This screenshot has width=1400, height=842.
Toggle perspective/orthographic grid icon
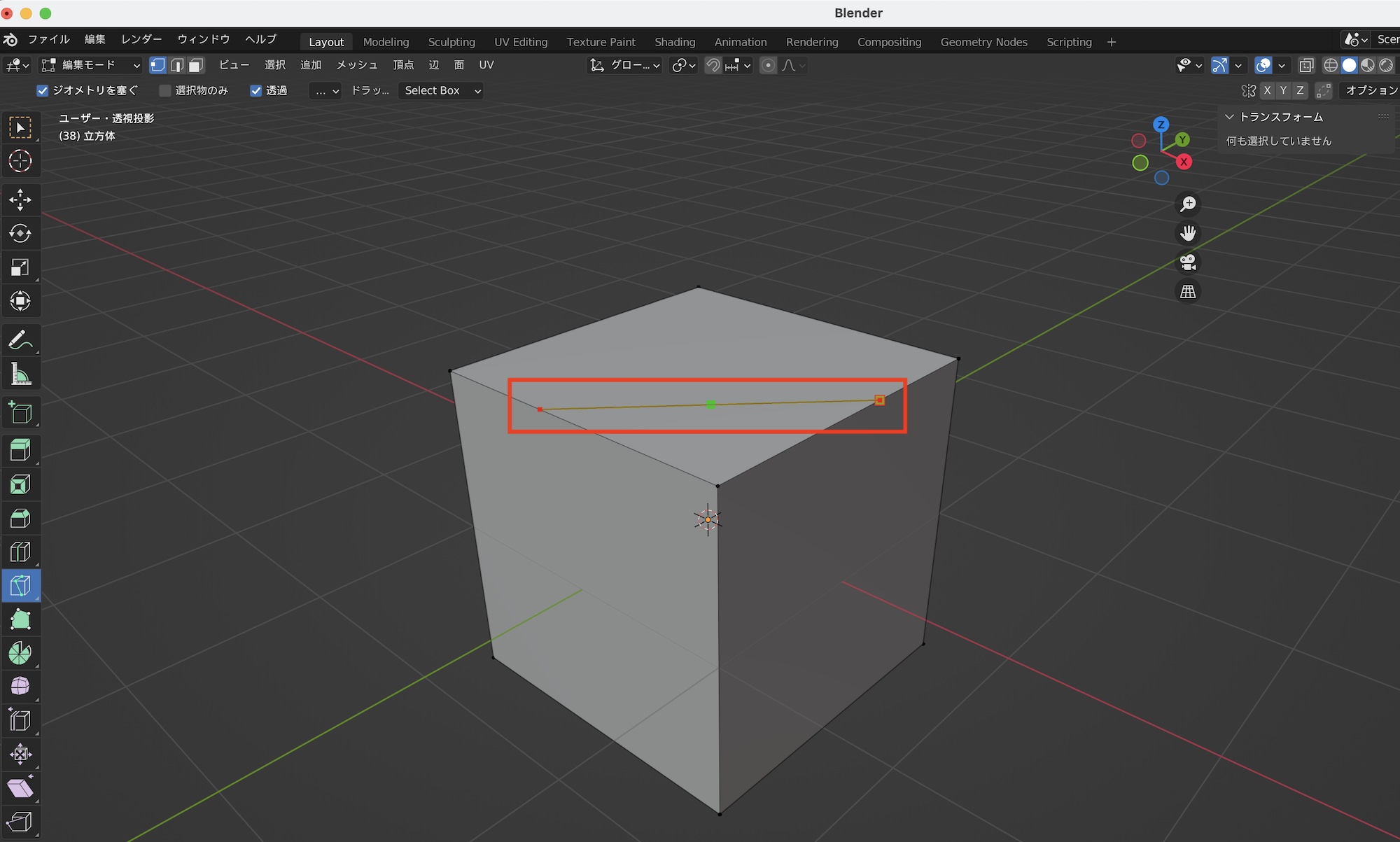point(1188,292)
